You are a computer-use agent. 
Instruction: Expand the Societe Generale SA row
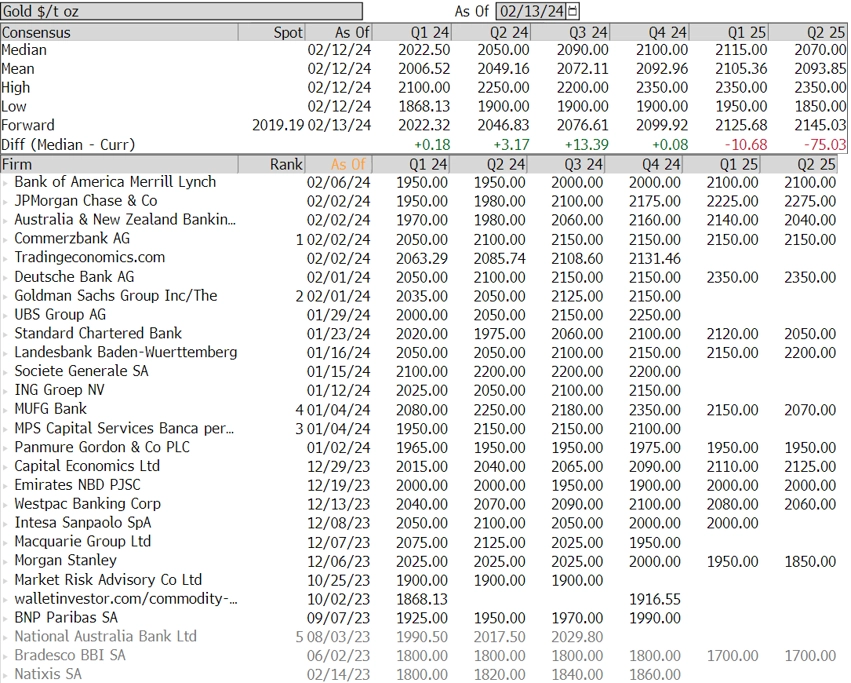pos(5,372)
